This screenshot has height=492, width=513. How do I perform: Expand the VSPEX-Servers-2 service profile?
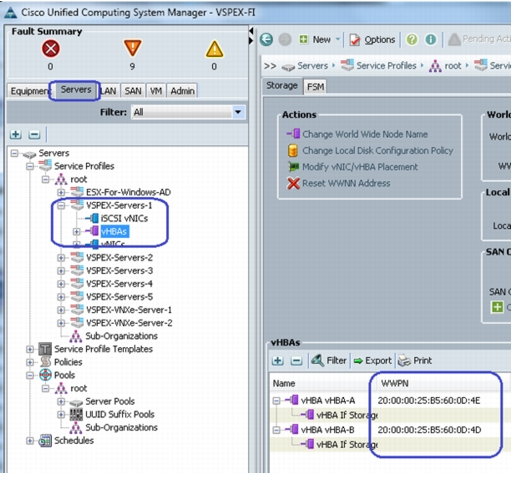(x=61, y=258)
